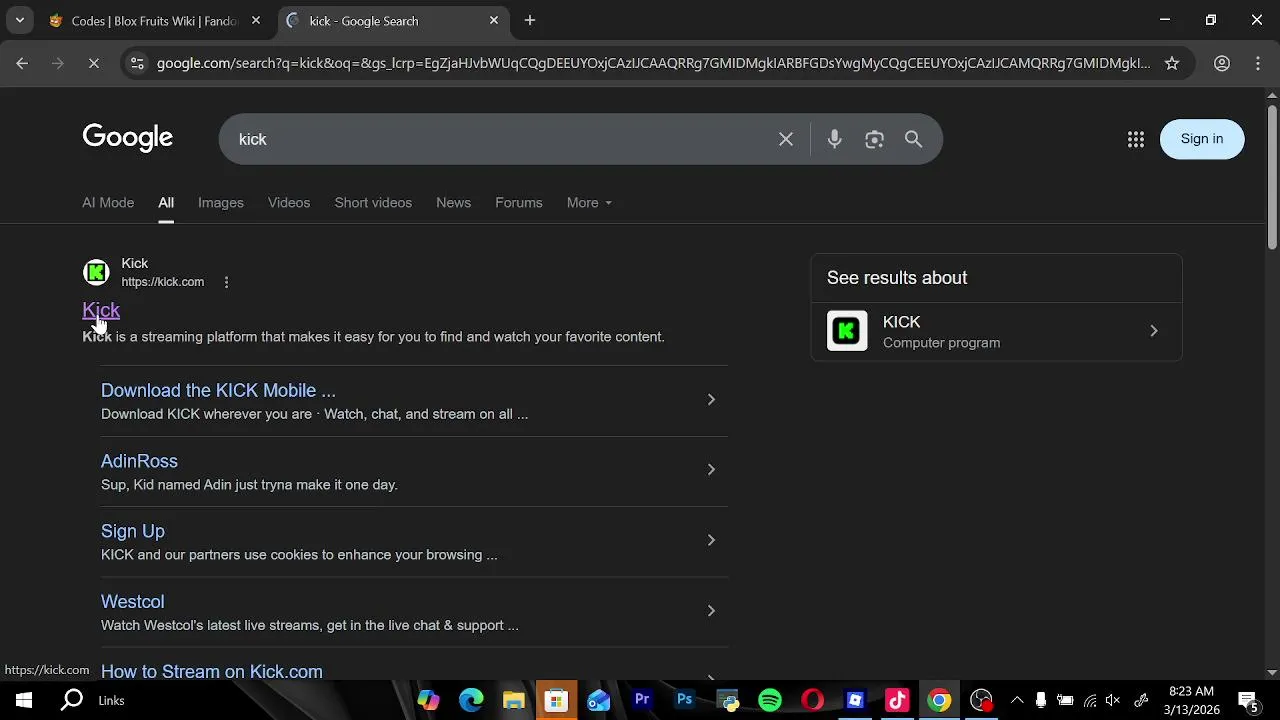Open the AdinRoss sitelink
Screen dimensions: 1280x720
point(139,461)
